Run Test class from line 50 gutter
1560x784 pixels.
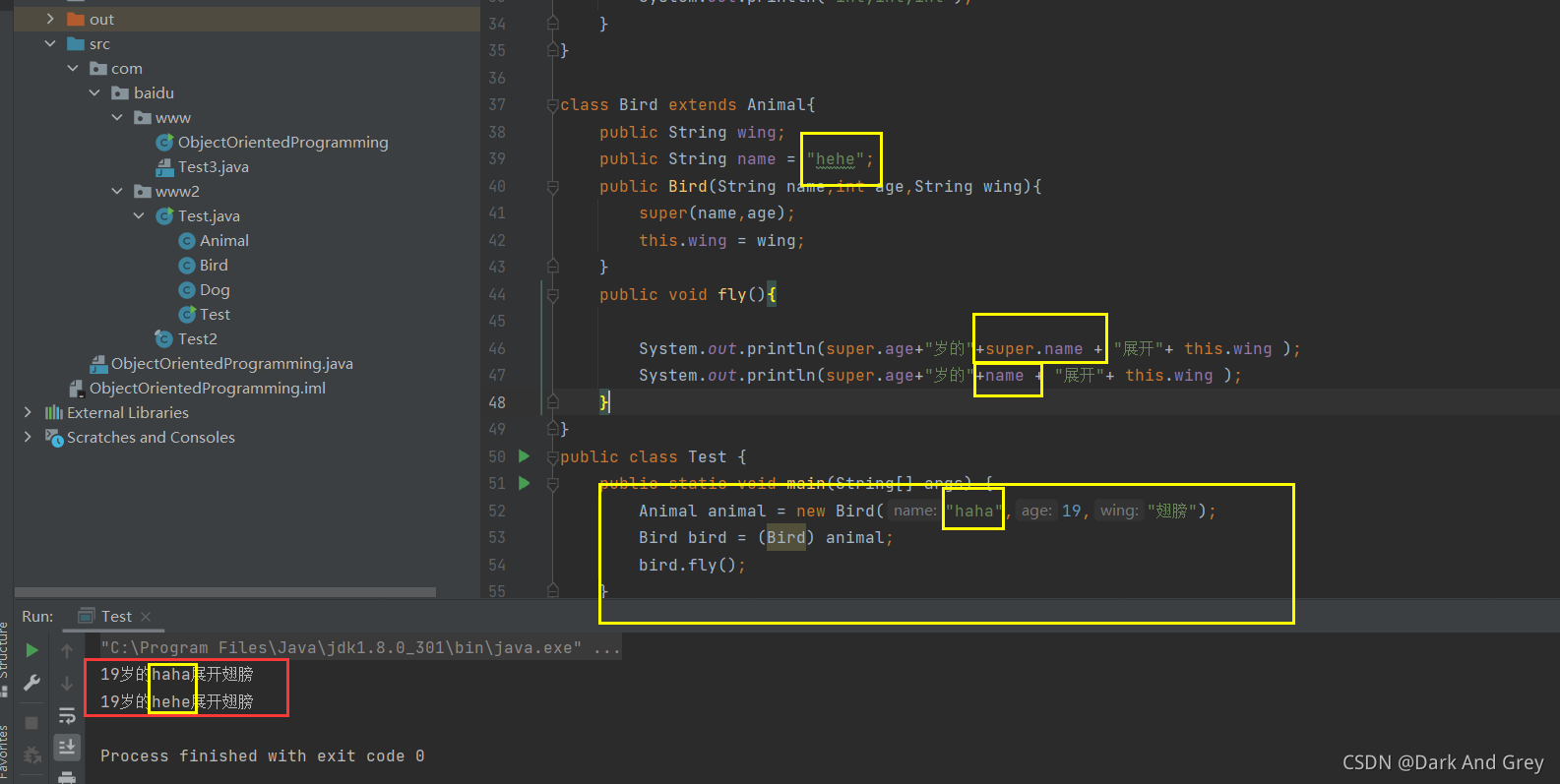525,456
